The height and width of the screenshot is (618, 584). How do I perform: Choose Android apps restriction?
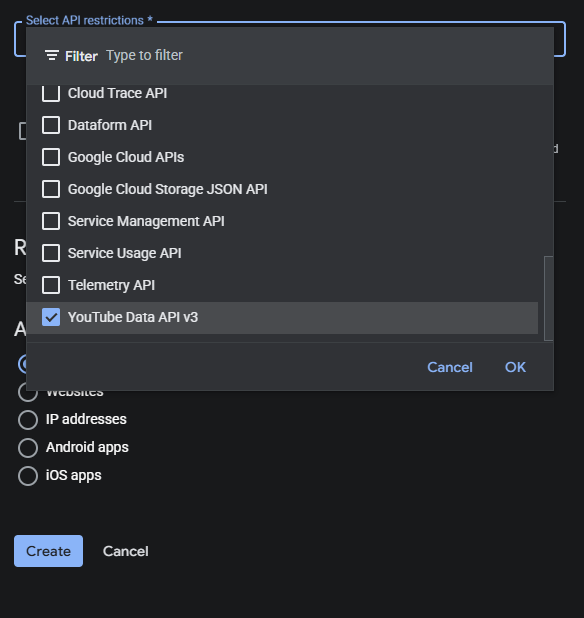(x=28, y=447)
